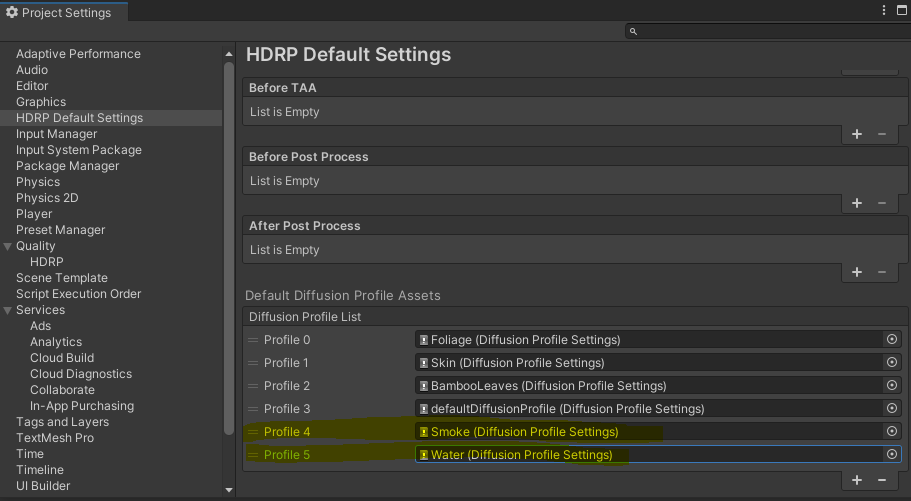The width and height of the screenshot is (911, 501).
Task: Collapse the Quality settings category
Action: tap(9, 246)
